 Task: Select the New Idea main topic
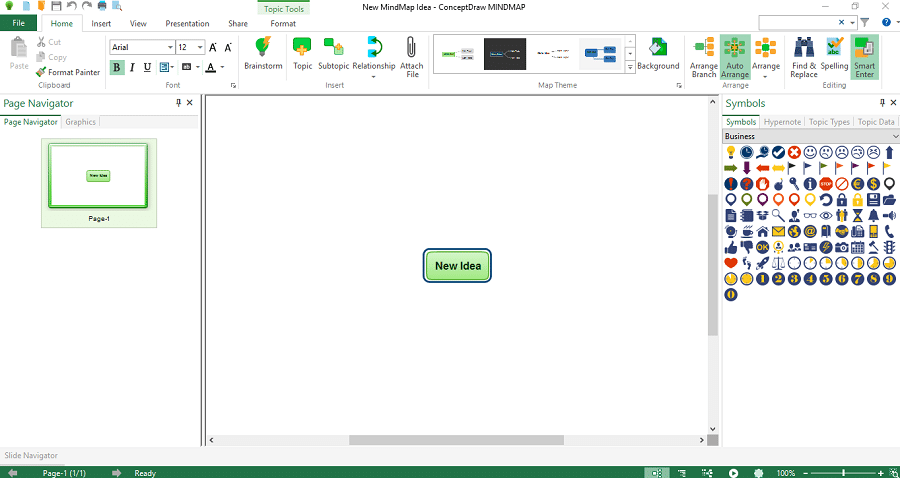click(x=457, y=266)
